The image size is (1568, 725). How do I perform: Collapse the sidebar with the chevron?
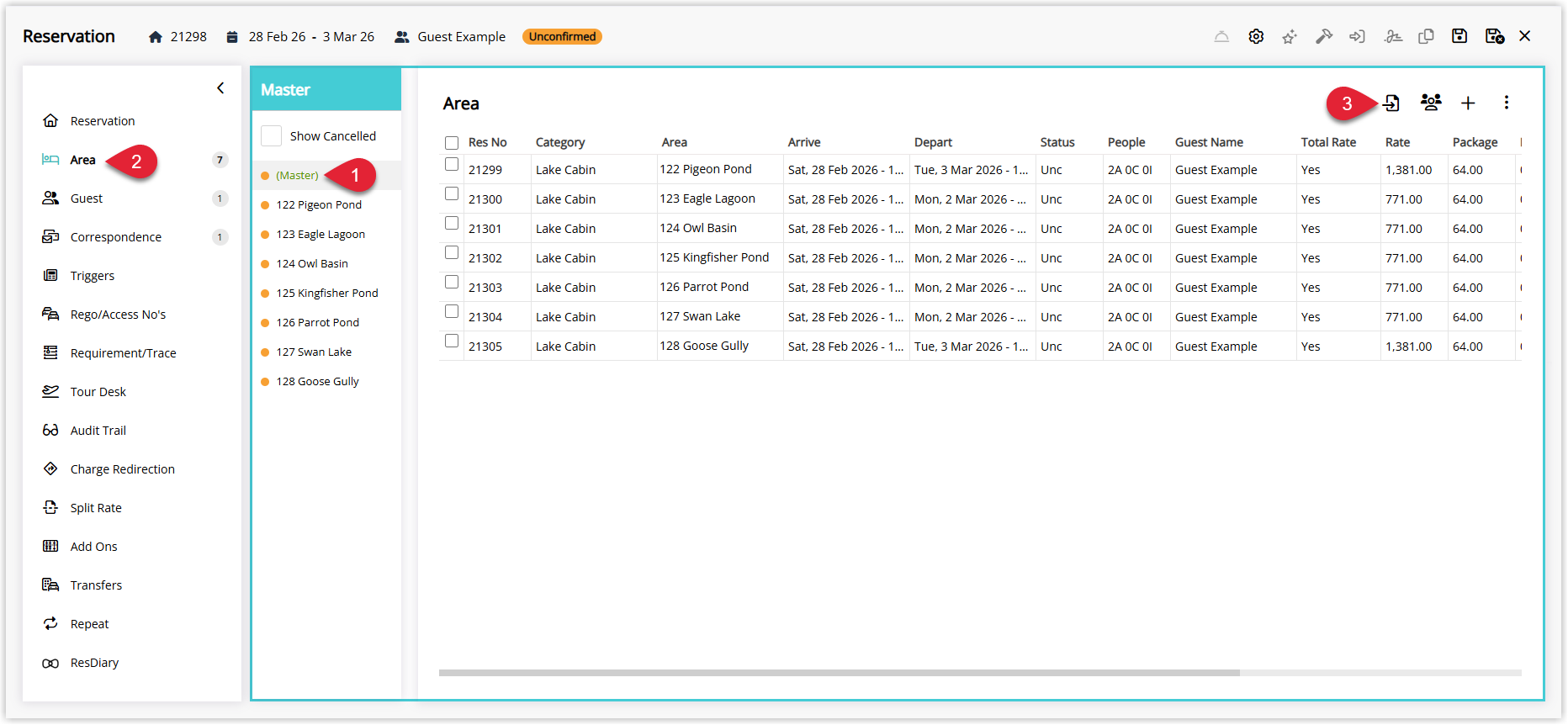pos(220,87)
